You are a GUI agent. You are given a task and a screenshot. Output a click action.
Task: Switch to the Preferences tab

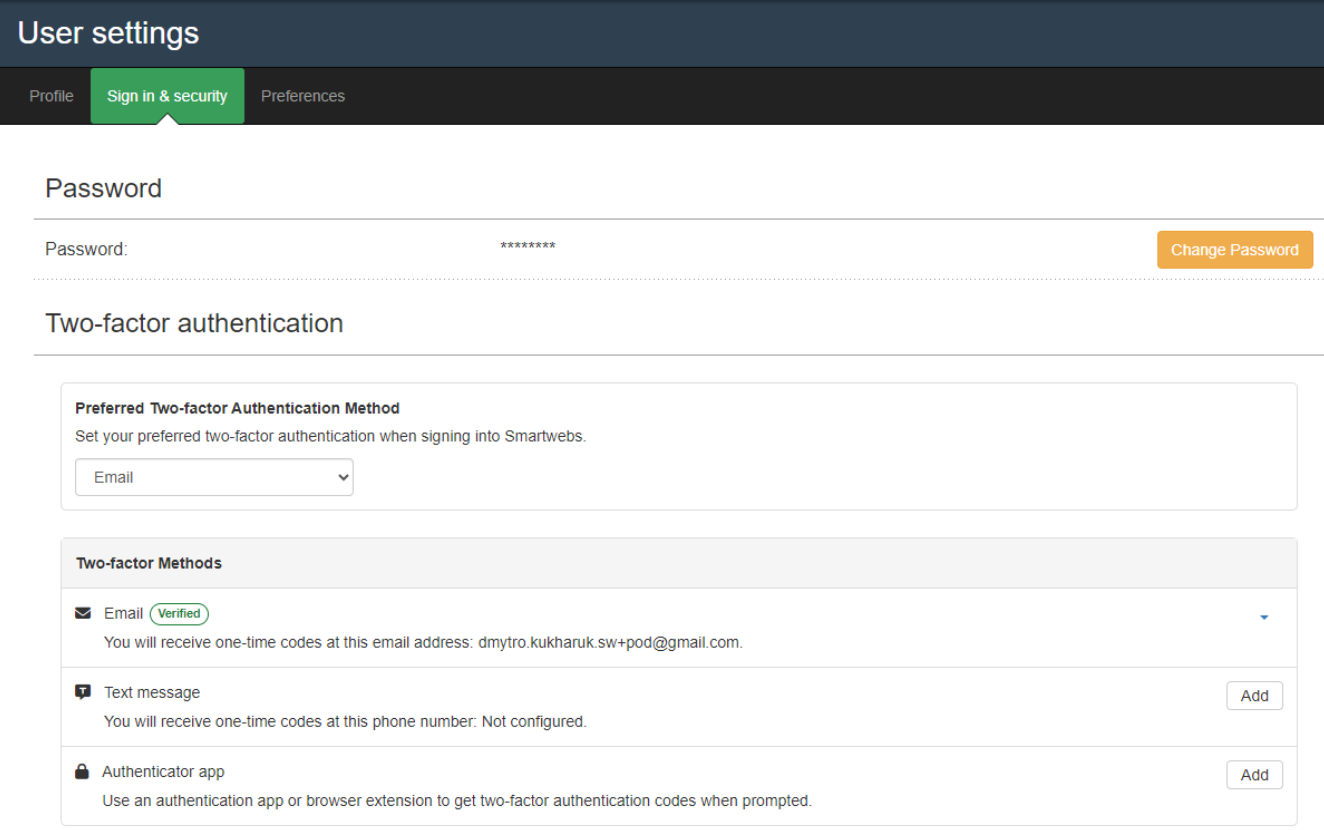(303, 96)
